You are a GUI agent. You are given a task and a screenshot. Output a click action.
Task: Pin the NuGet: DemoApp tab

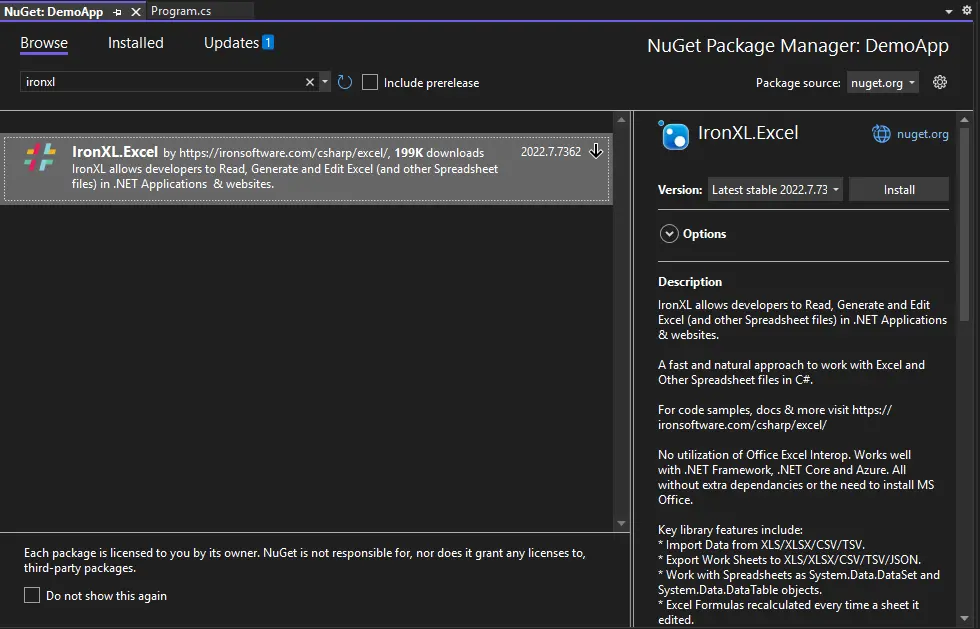pos(118,11)
